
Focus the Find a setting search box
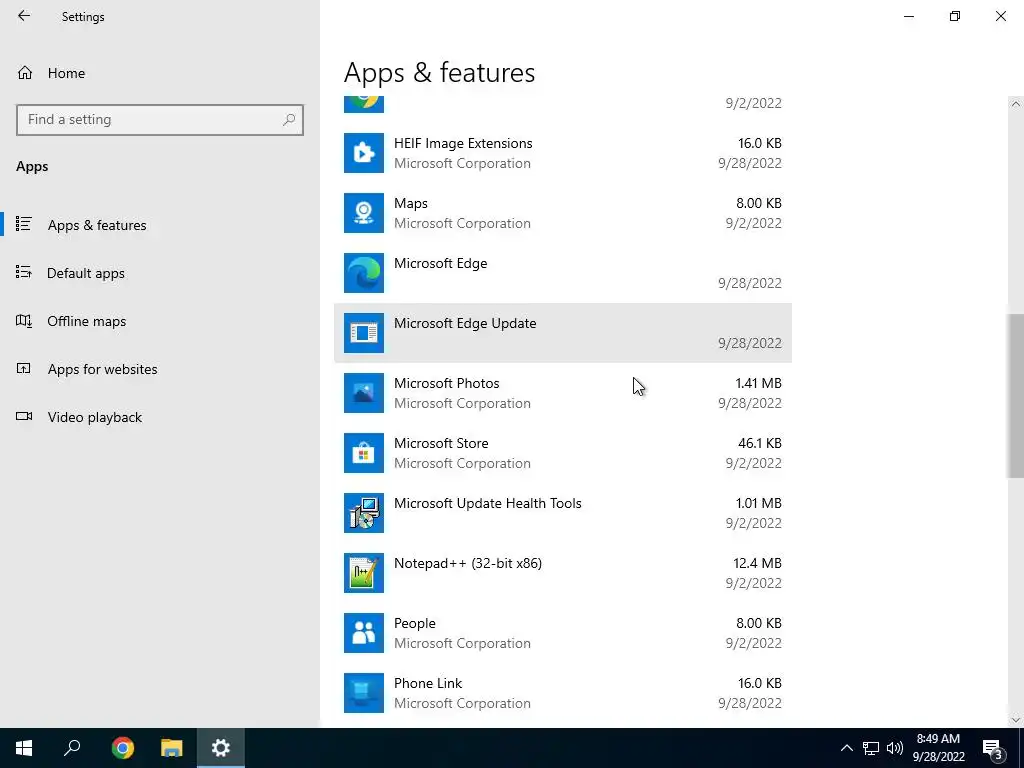(x=160, y=120)
